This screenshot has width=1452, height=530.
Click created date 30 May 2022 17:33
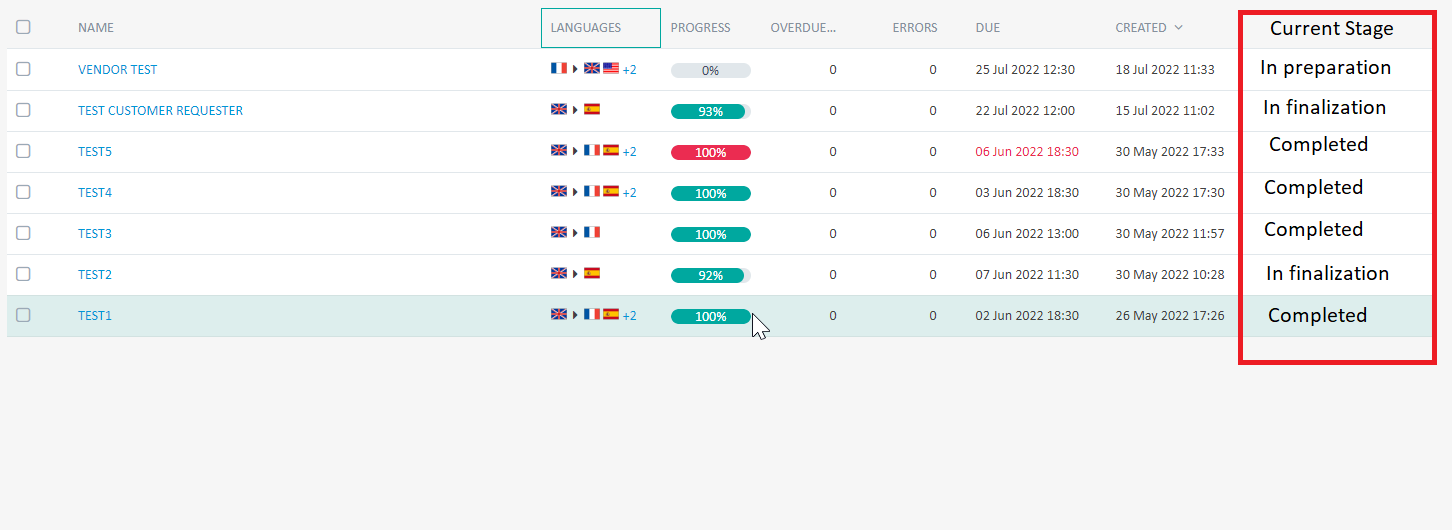[x=1170, y=152]
